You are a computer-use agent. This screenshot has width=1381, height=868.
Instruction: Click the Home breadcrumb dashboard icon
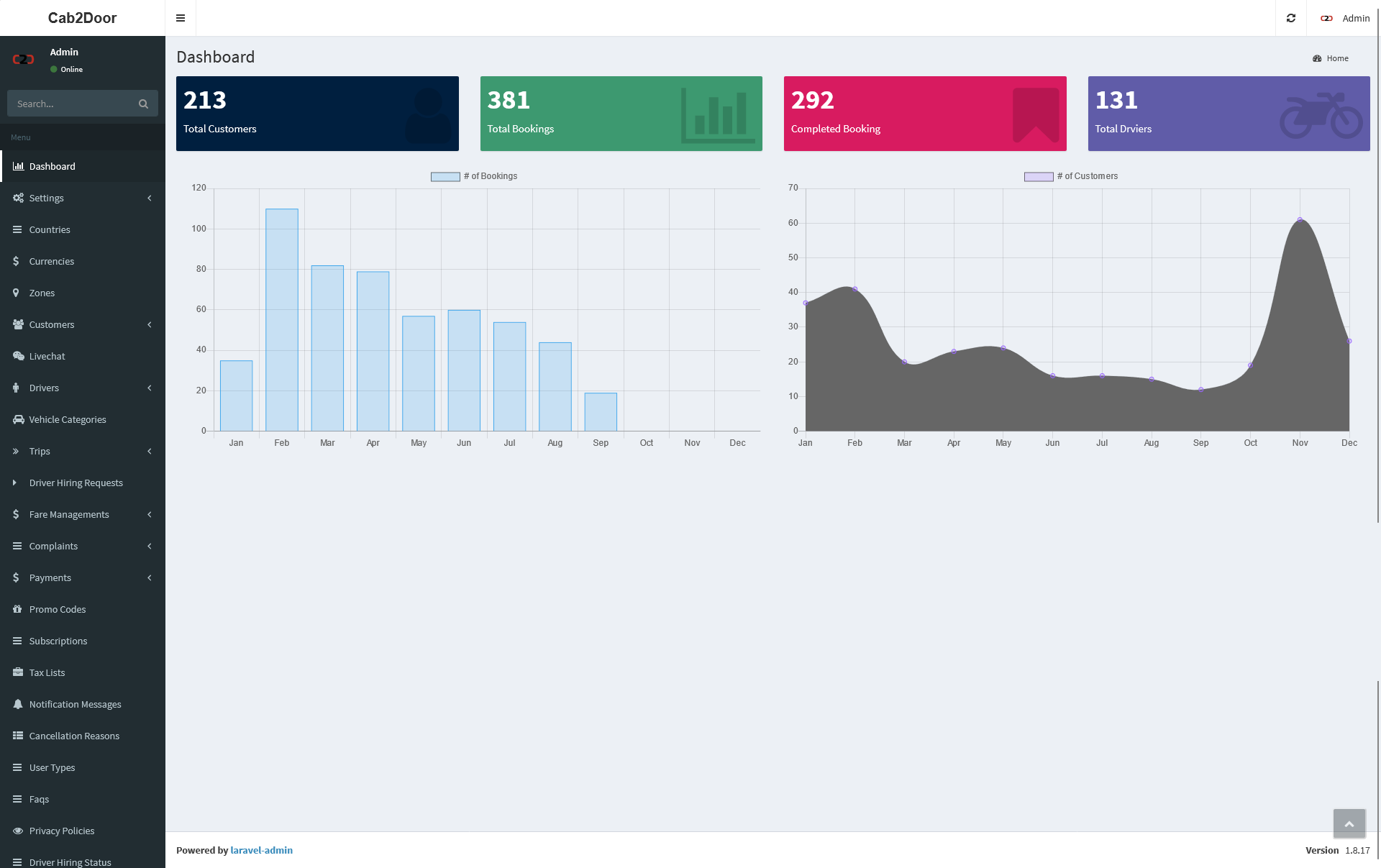pyautogui.click(x=1317, y=58)
